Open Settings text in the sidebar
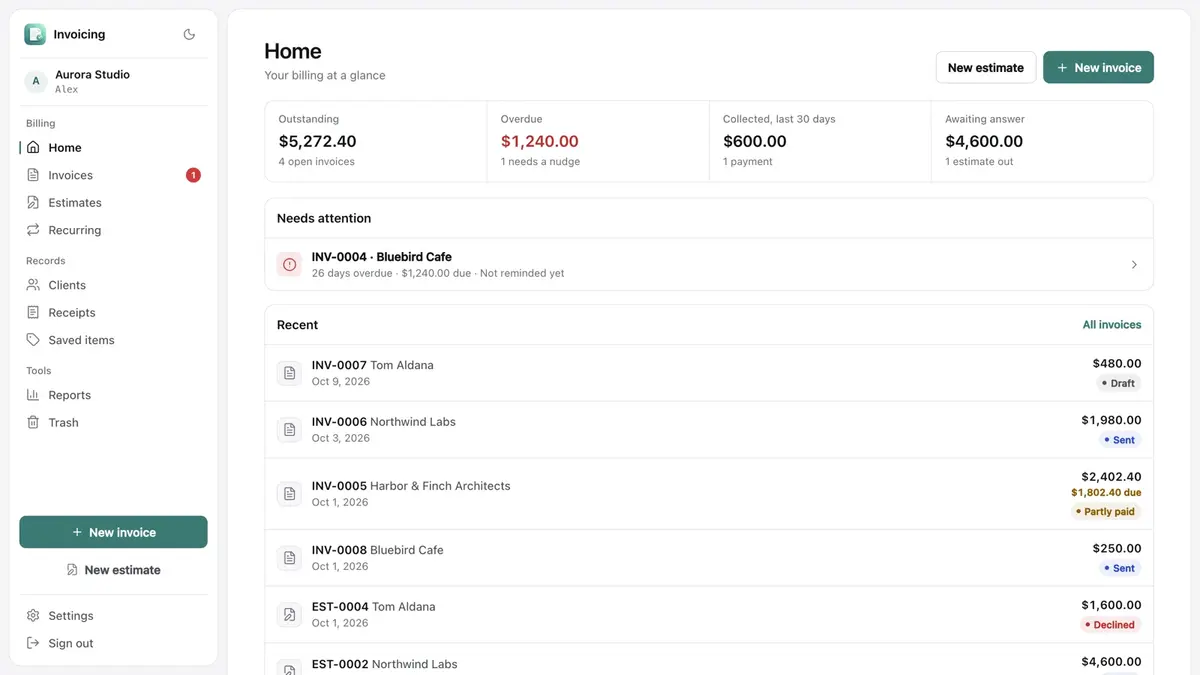The image size is (1200, 675). (71, 616)
